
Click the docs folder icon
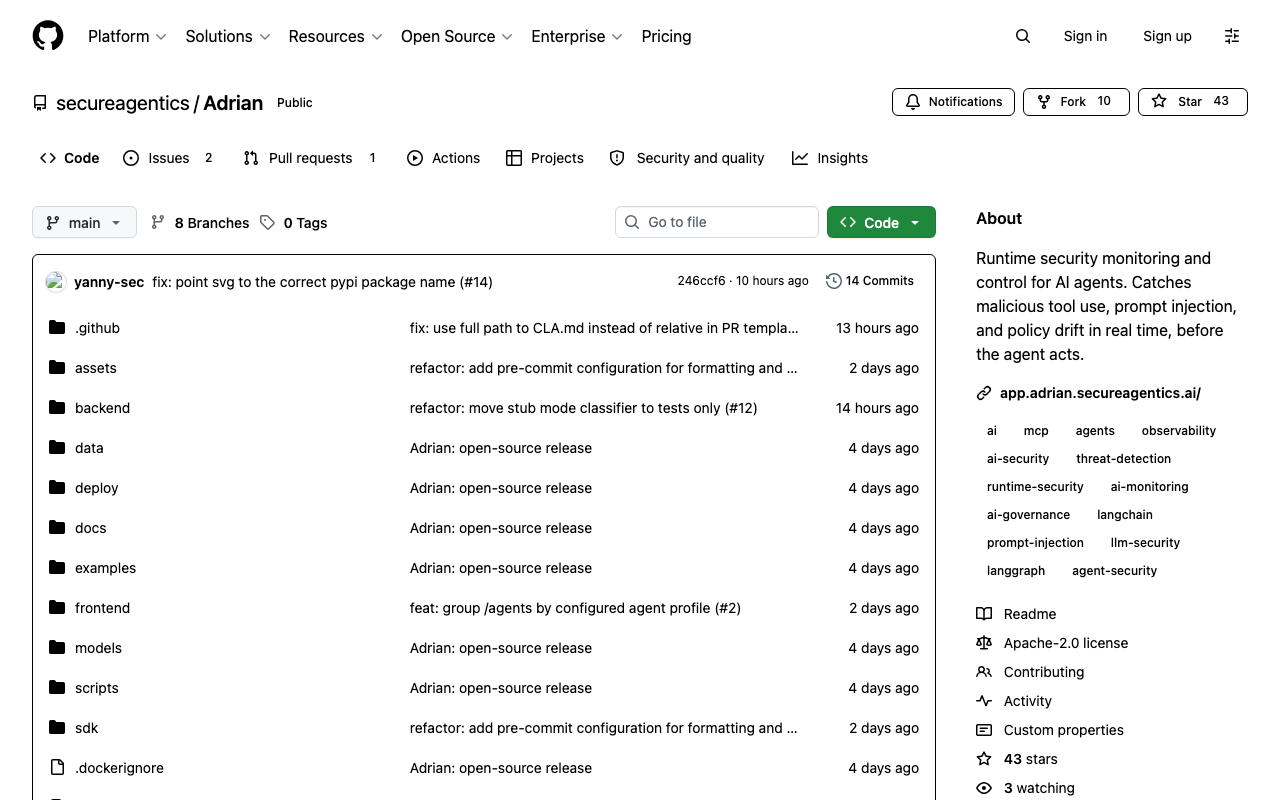tap(57, 528)
